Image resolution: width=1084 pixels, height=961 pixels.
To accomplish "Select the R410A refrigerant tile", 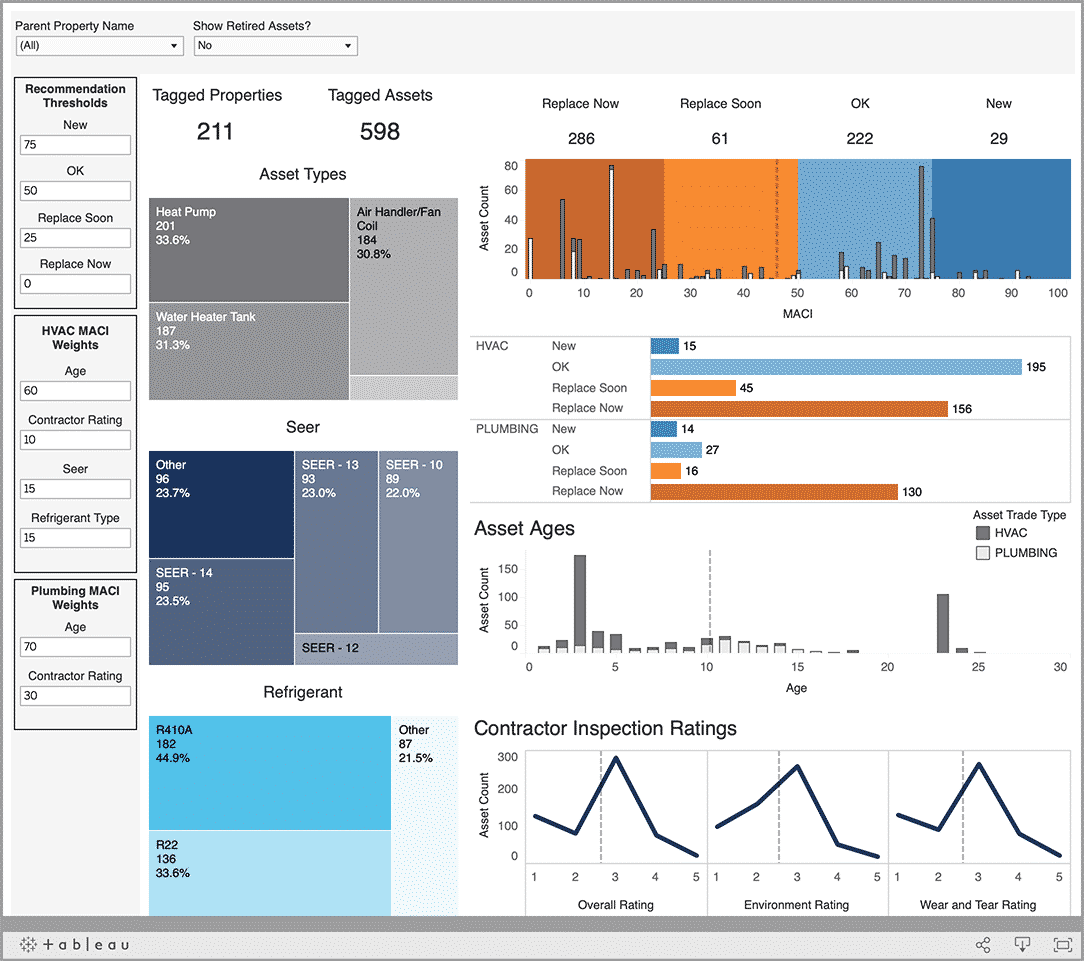I will tap(269, 772).
